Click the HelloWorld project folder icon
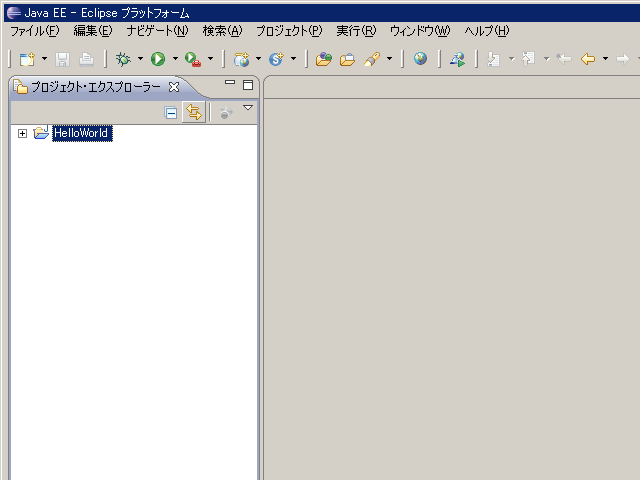Image resolution: width=640 pixels, height=480 pixels. click(41, 132)
